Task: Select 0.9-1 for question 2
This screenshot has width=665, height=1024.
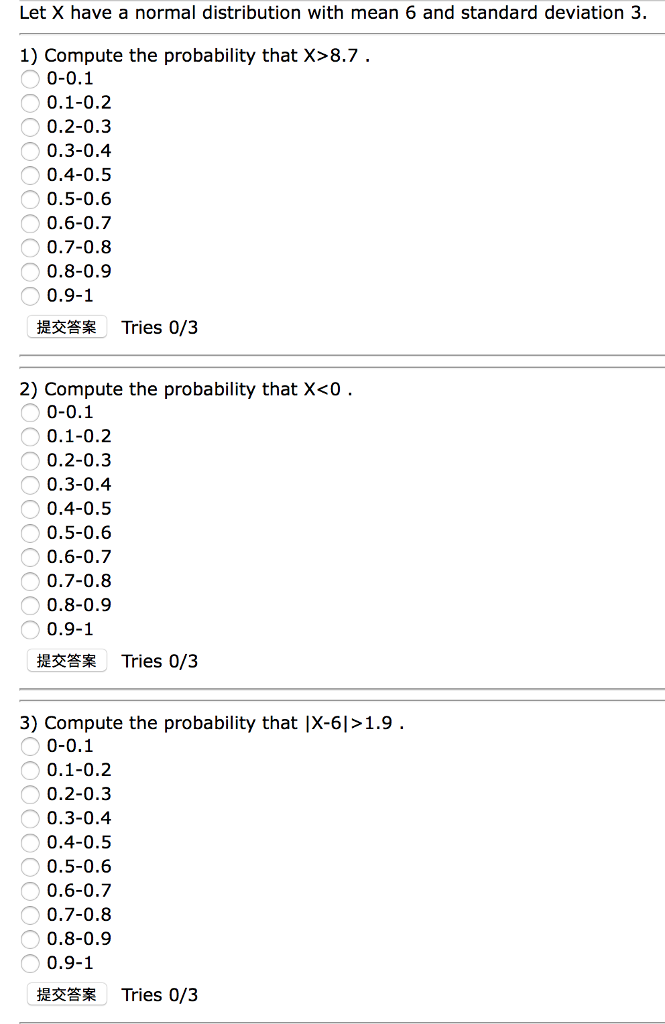Action: pyautogui.click(x=30, y=629)
